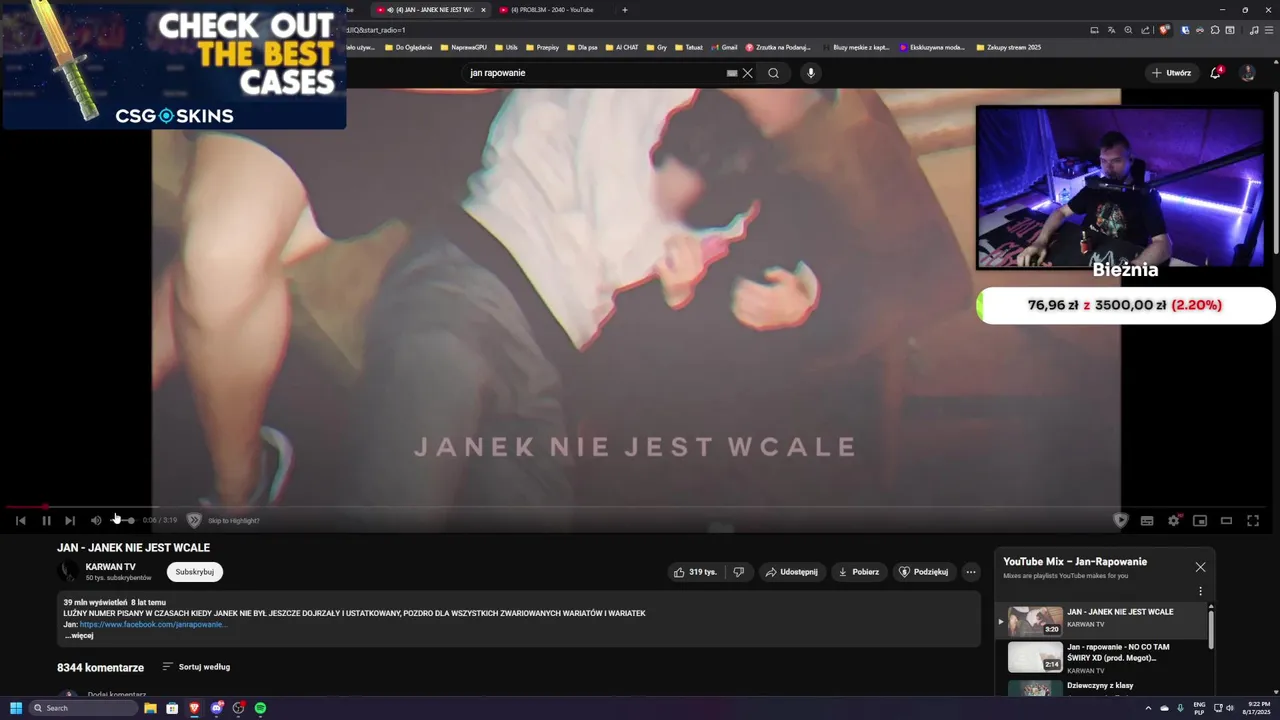Viewport: 1280px width, 720px height.
Task: Open the Zakupy stream 2025 bookmark folder
Action: [x=1008, y=47]
